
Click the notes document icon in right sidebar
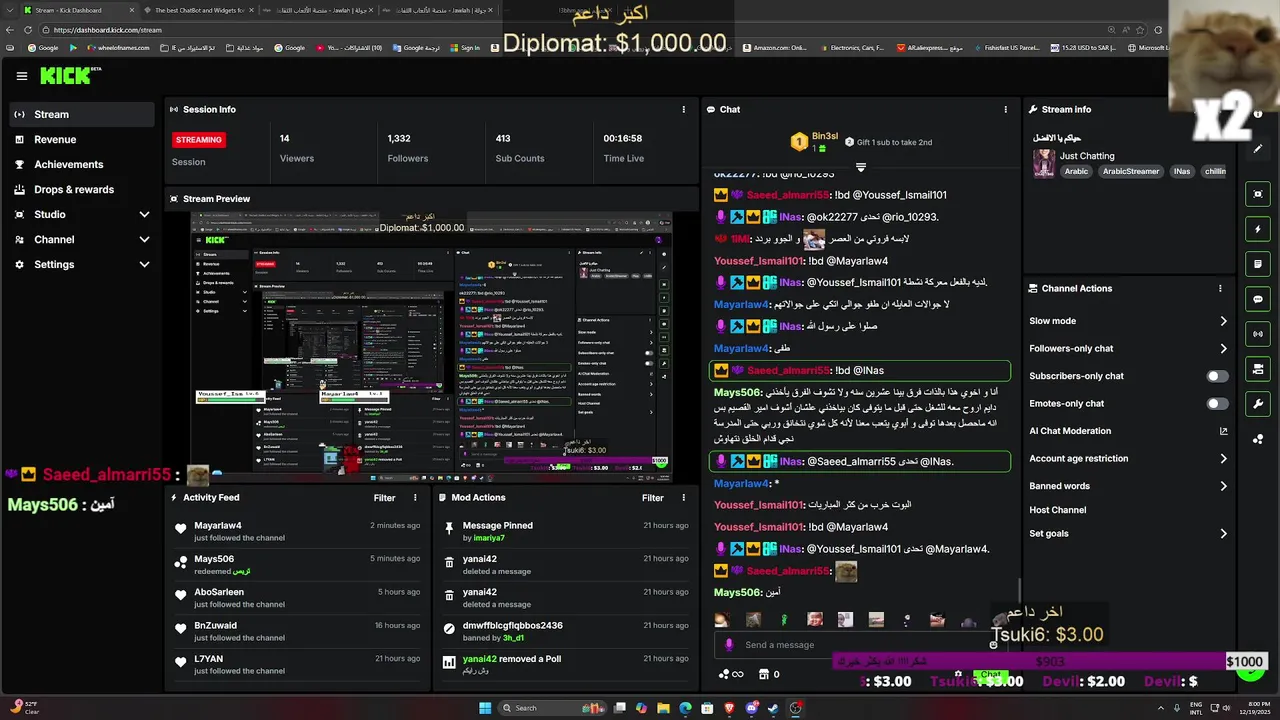point(1258,264)
